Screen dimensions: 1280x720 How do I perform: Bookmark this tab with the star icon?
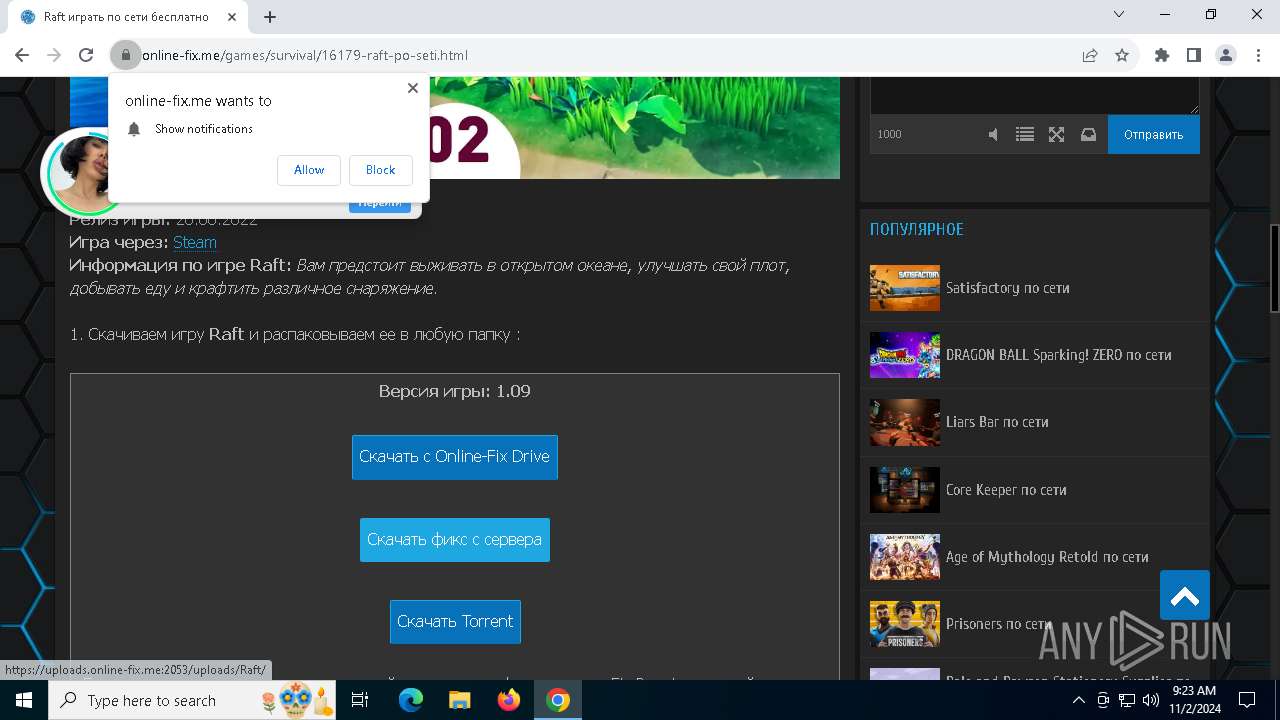(x=1122, y=56)
